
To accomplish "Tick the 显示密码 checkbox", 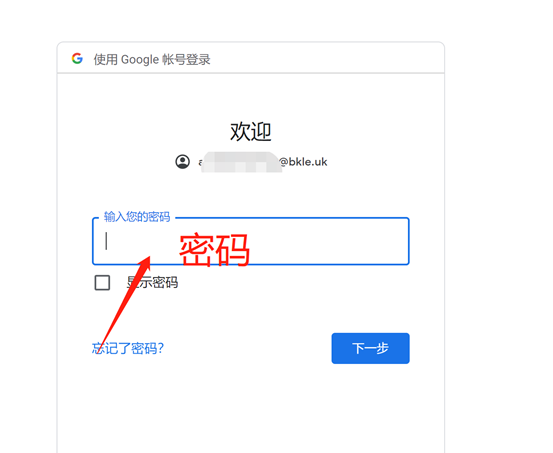I will coord(102,283).
